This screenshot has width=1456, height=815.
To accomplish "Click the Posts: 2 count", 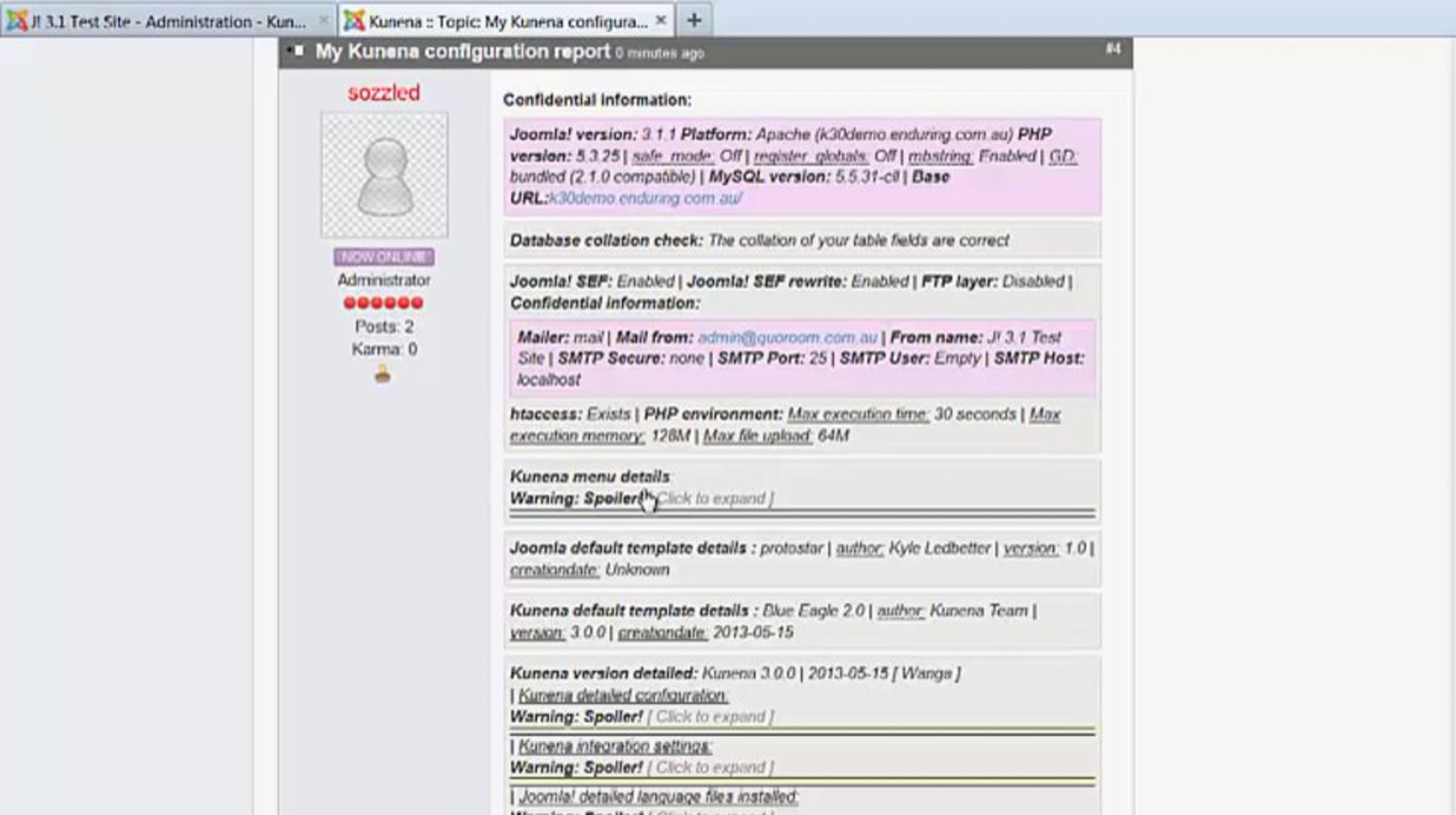I will (384, 326).
